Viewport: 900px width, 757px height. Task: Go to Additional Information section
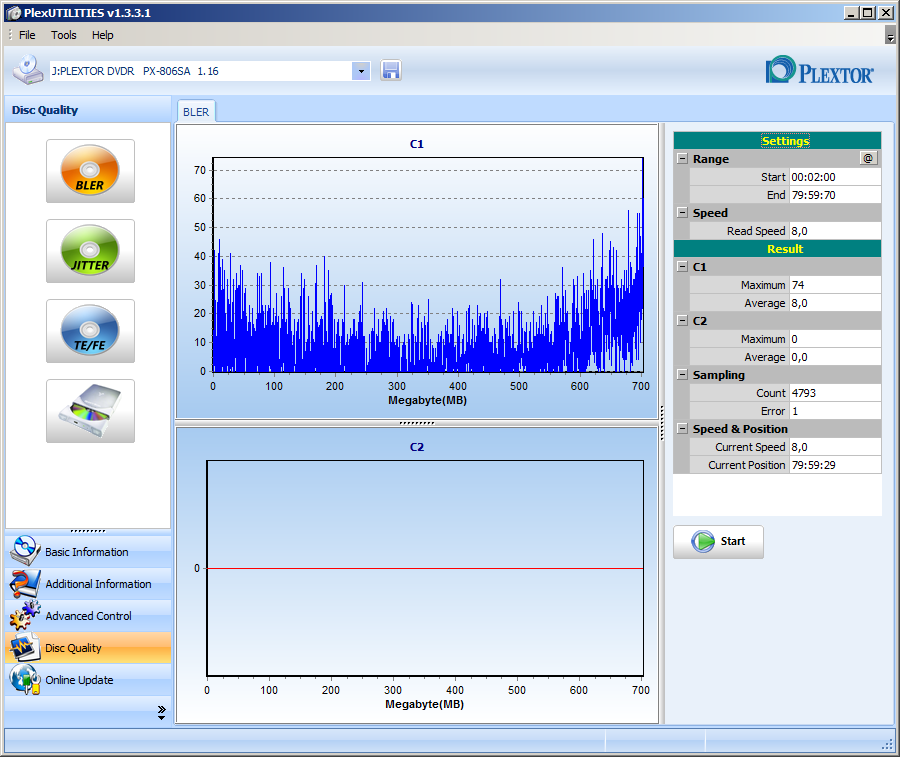88,584
